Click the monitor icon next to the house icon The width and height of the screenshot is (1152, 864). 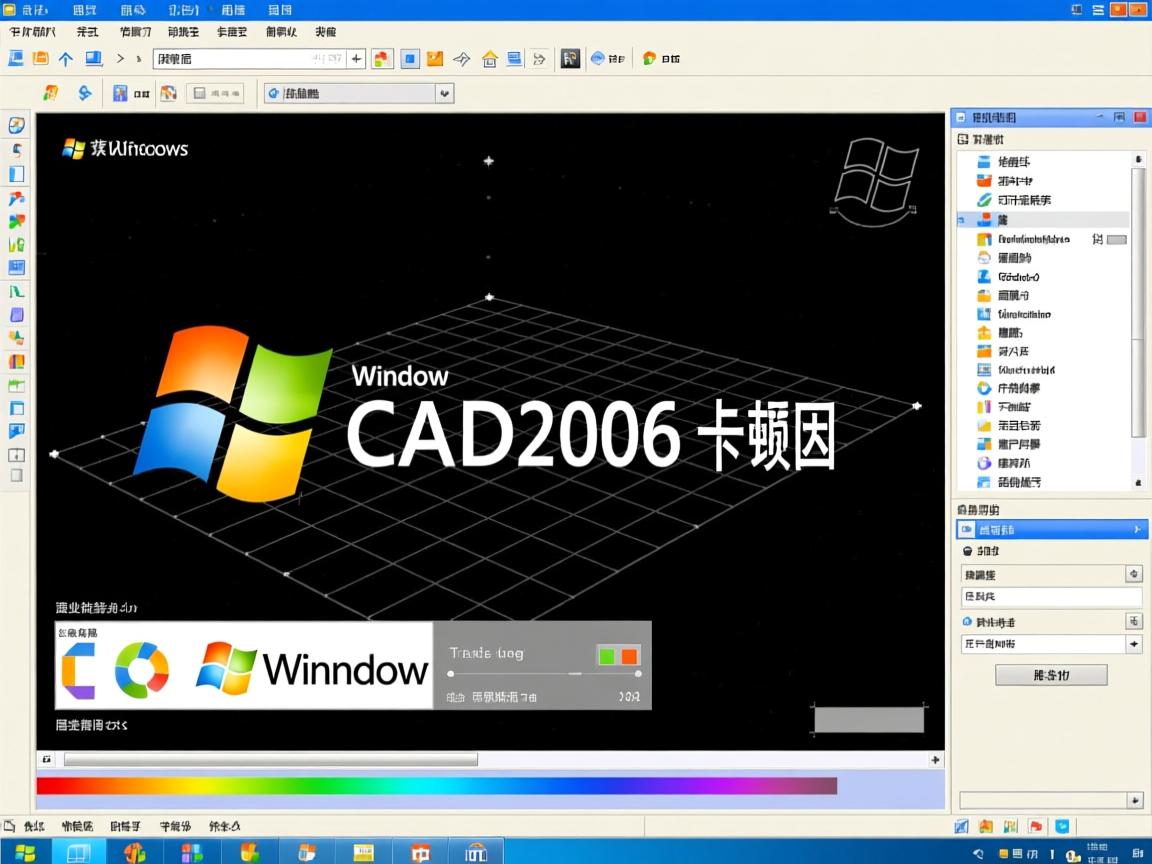tap(514, 58)
